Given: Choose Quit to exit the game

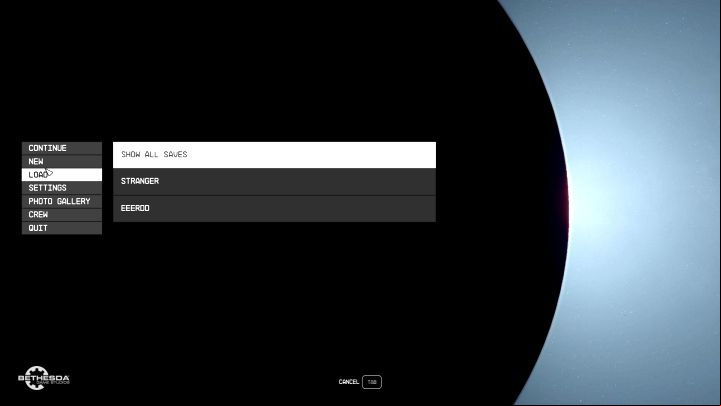Looking at the screenshot, I should tap(62, 228).
